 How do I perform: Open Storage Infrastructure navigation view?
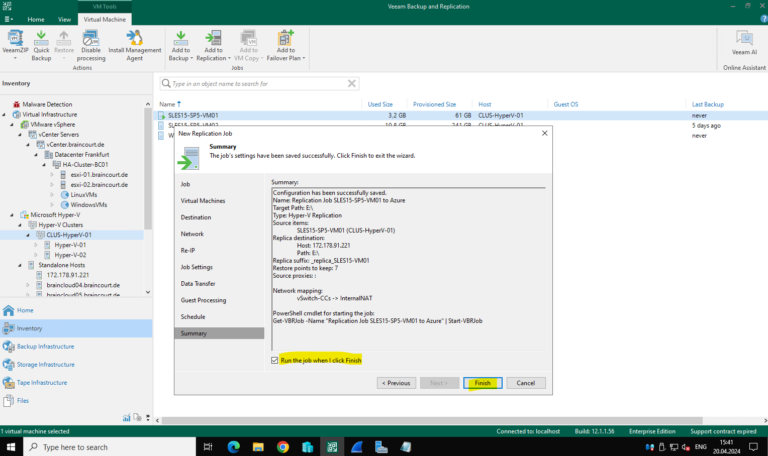pyautogui.click(x=46, y=365)
